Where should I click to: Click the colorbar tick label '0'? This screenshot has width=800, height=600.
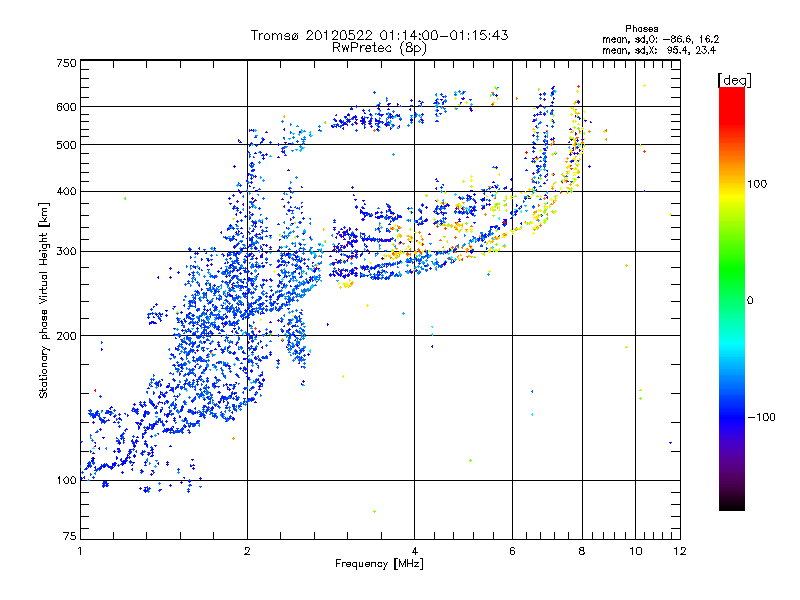click(x=750, y=301)
